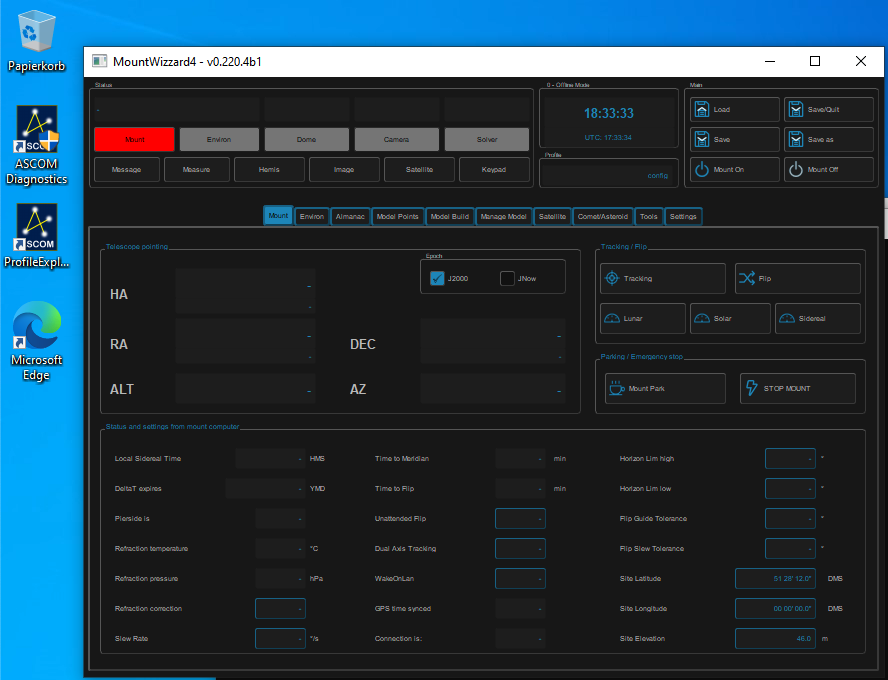Click the Horizon Lim low field
The width and height of the screenshot is (888, 680).
(x=790, y=489)
